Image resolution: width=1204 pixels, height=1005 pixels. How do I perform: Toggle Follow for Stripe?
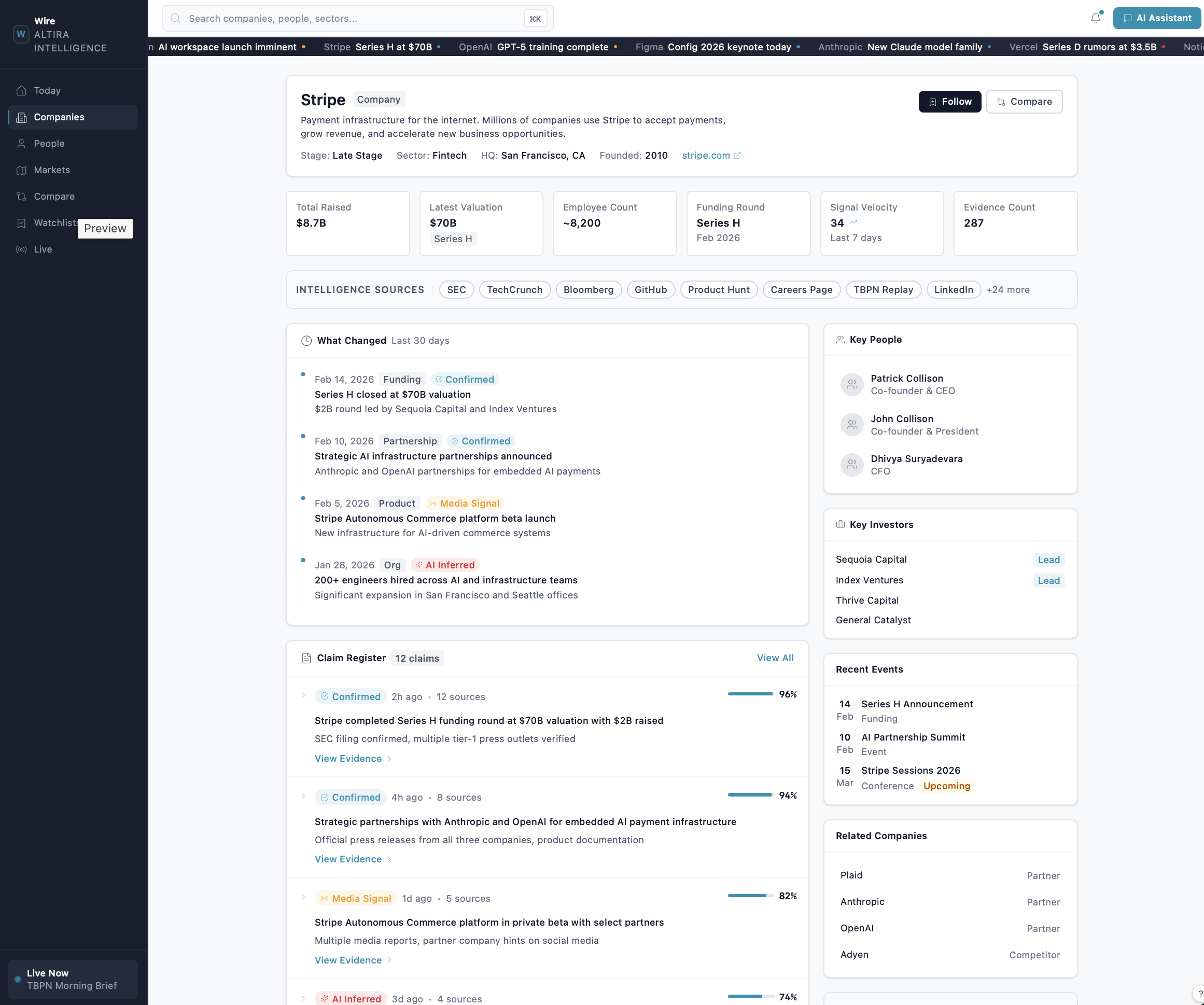949,101
